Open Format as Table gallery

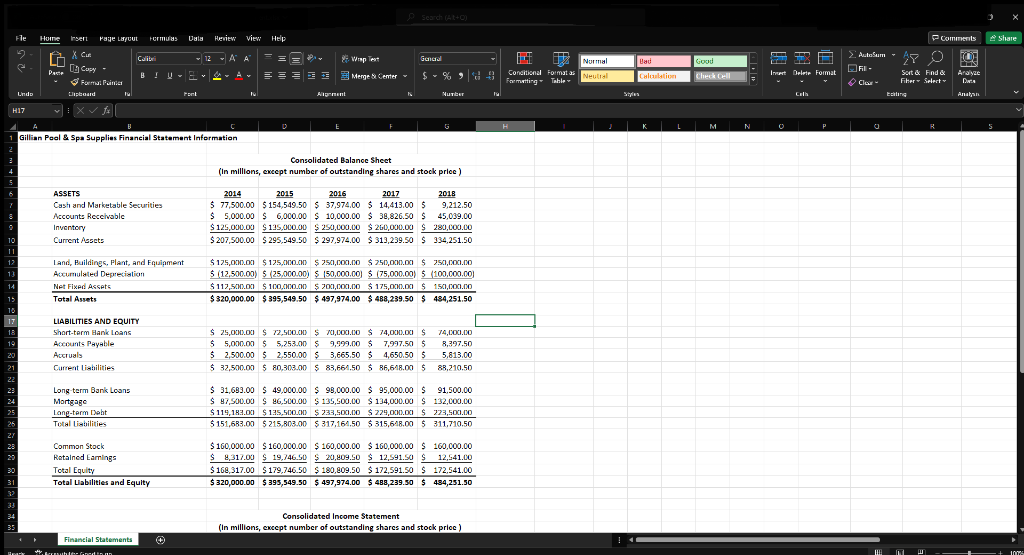click(x=560, y=68)
